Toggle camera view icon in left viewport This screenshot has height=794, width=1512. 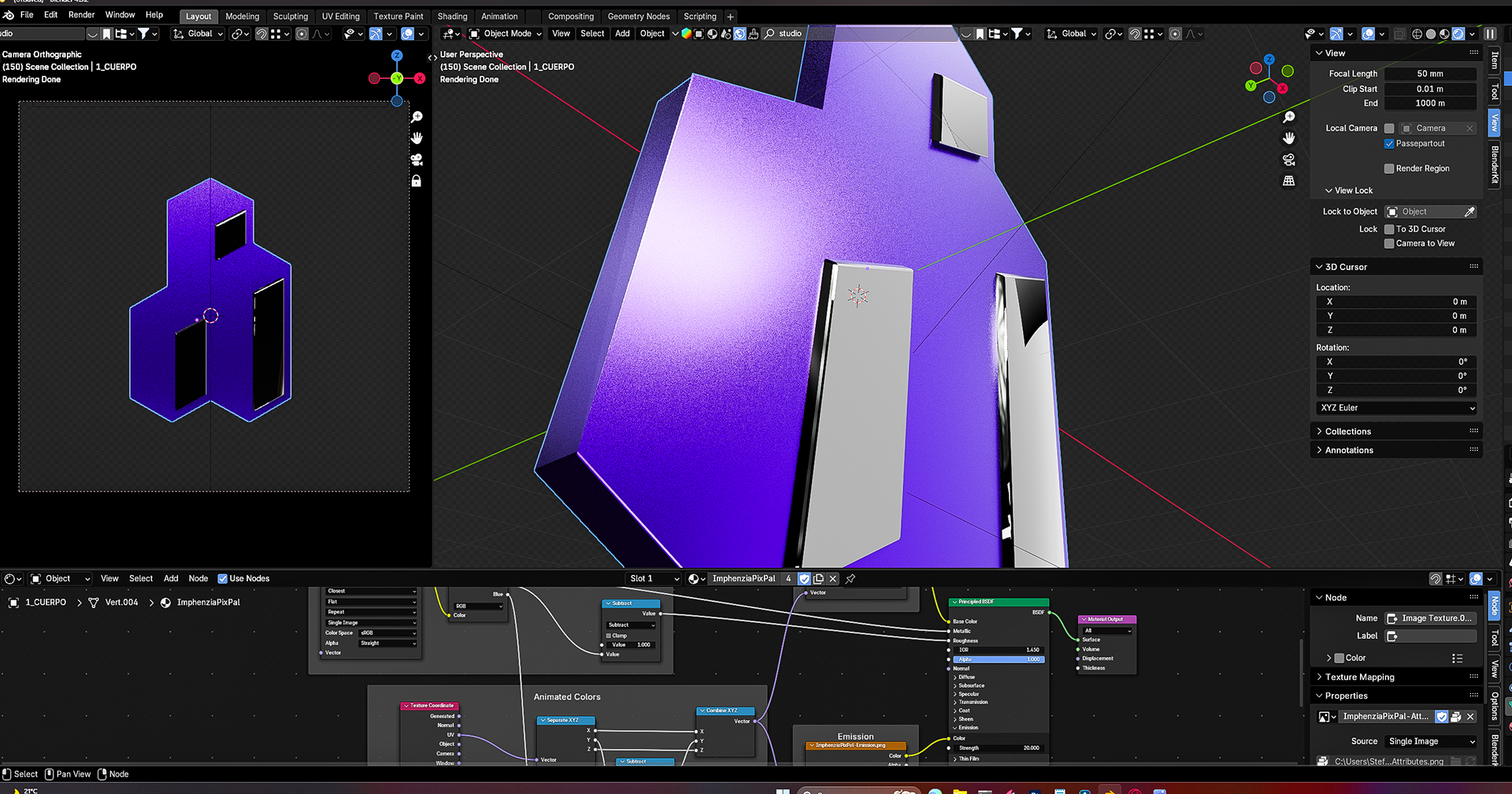[x=417, y=159]
